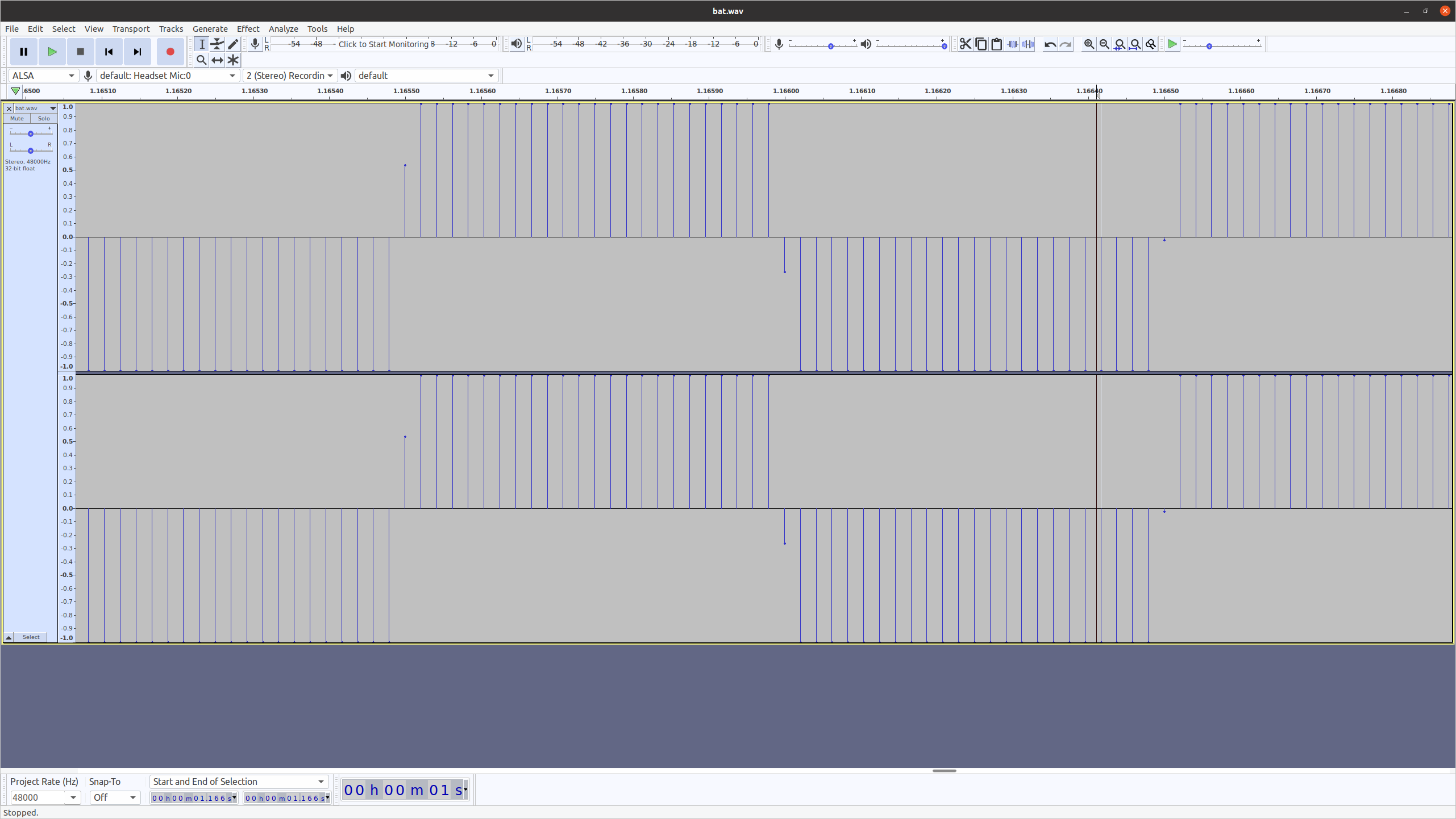Open the Effect menu
The image size is (1456, 819).
[248, 28]
